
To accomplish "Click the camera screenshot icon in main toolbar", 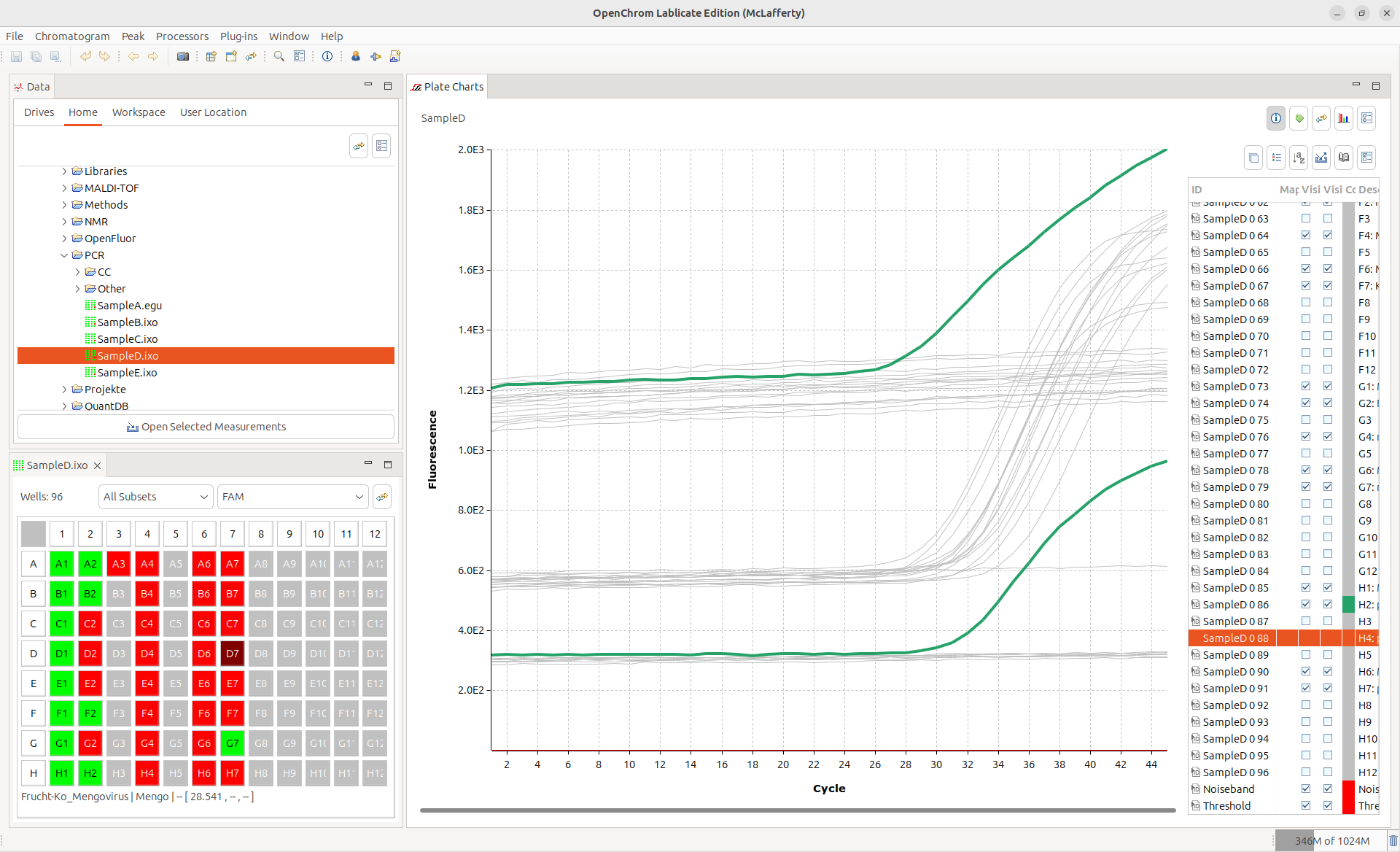I will click(x=183, y=56).
